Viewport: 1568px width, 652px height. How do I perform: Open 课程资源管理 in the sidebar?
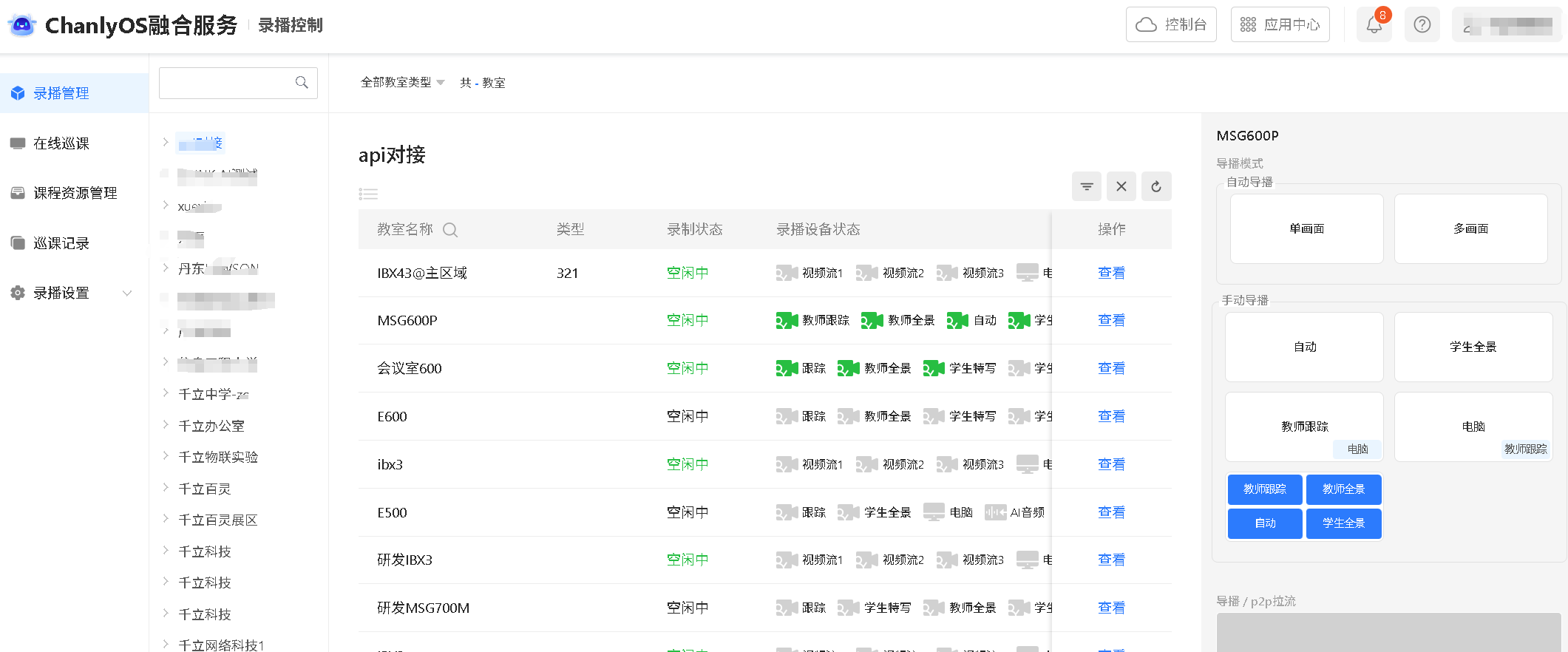(75, 193)
